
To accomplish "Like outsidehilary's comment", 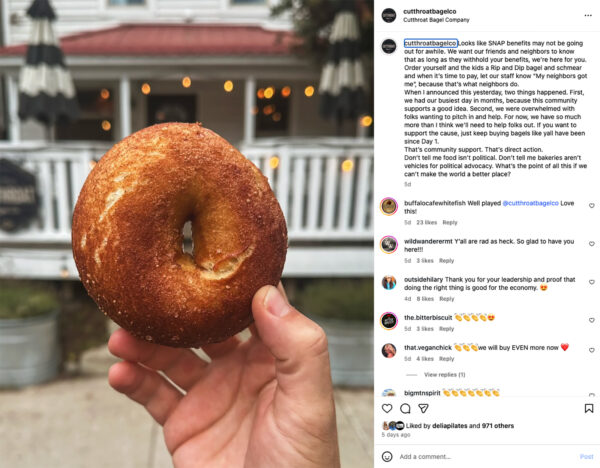I will click(592, 282).
